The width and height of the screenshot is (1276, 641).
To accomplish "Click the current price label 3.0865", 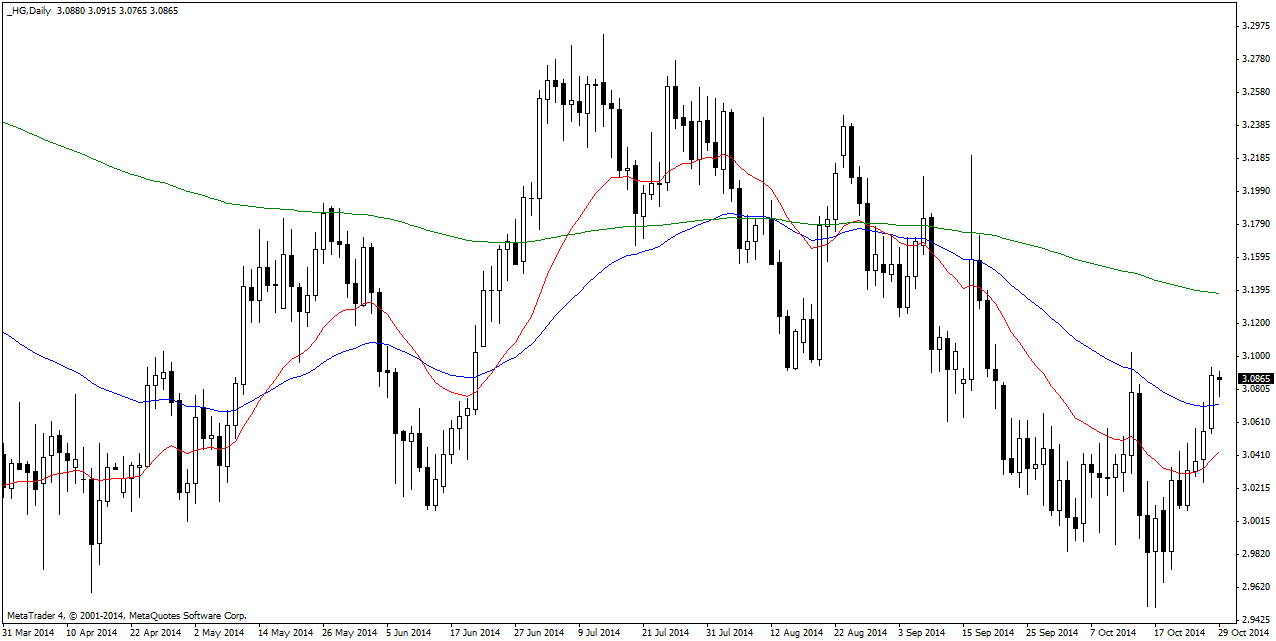I will coord(1254,379).
